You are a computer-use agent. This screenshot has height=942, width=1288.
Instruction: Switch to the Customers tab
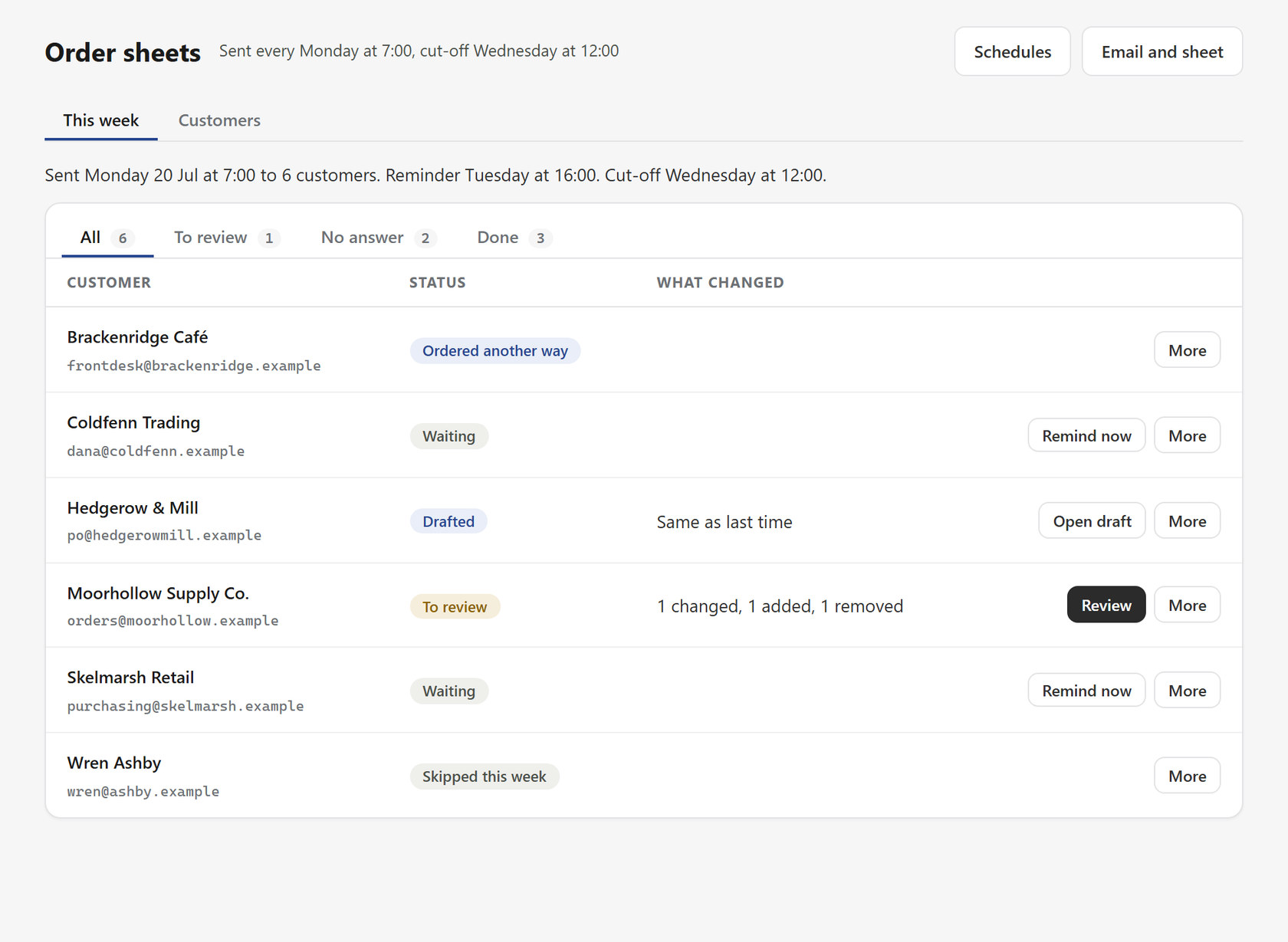pyautogui.click(x=219, y=120)
